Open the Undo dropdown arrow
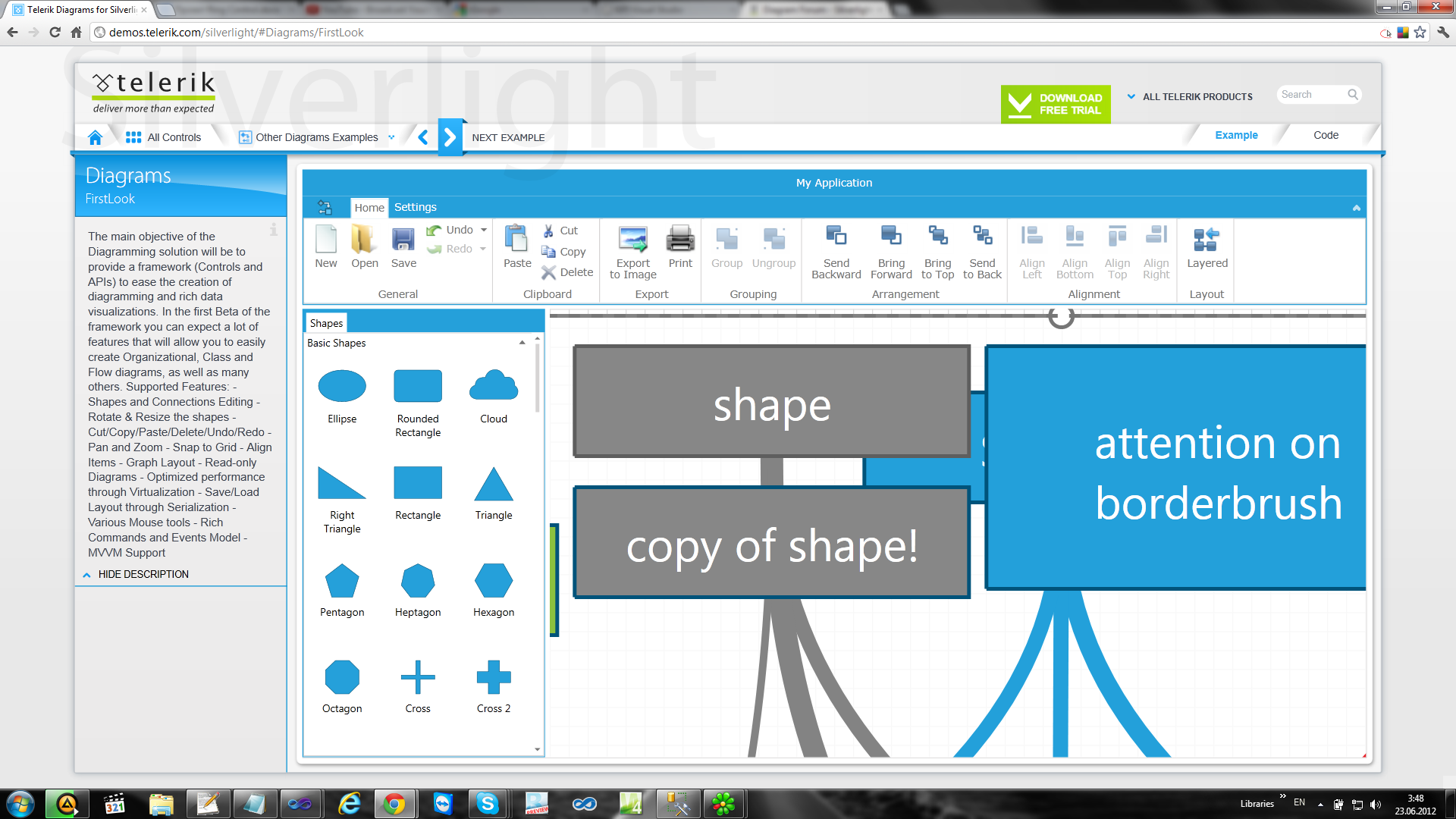The width and height of the screenshot is (1456, 819). [484, 230]
